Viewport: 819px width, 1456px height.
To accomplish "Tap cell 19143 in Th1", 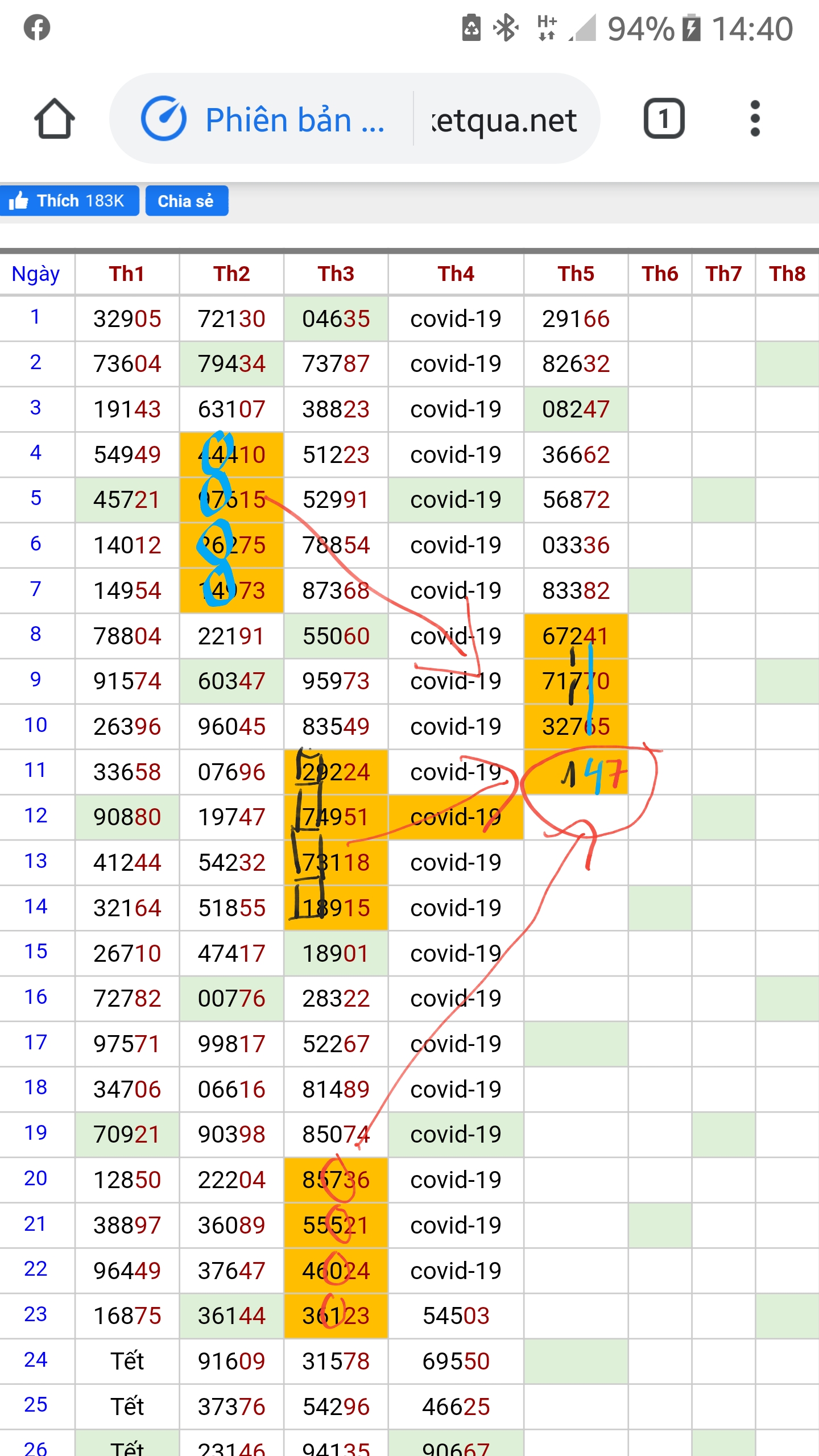I will [x=127, y=409].
